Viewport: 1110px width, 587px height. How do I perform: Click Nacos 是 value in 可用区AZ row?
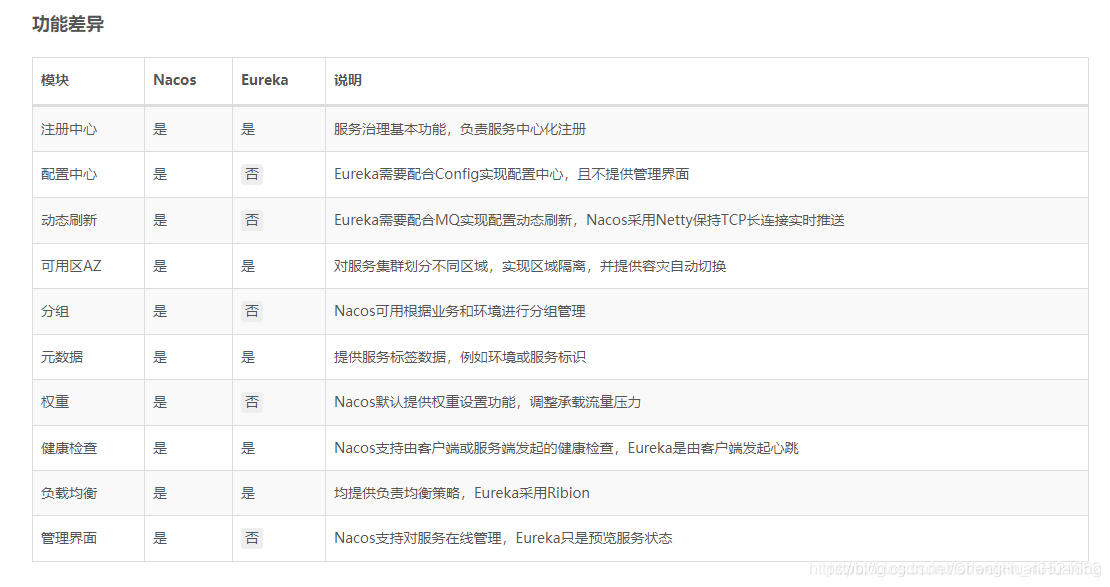point(160,266)
